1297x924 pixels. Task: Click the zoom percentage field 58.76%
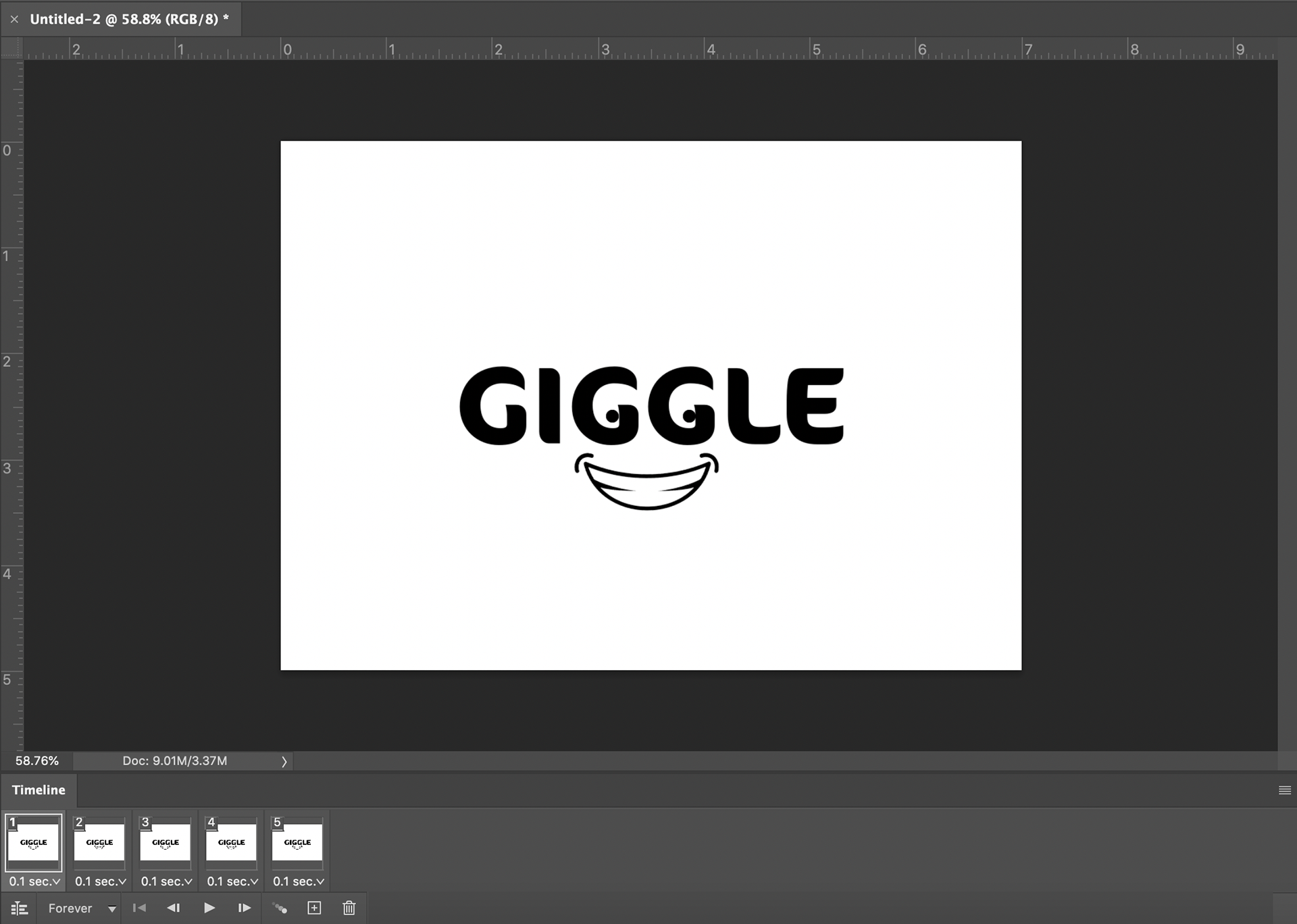[37, 761]
